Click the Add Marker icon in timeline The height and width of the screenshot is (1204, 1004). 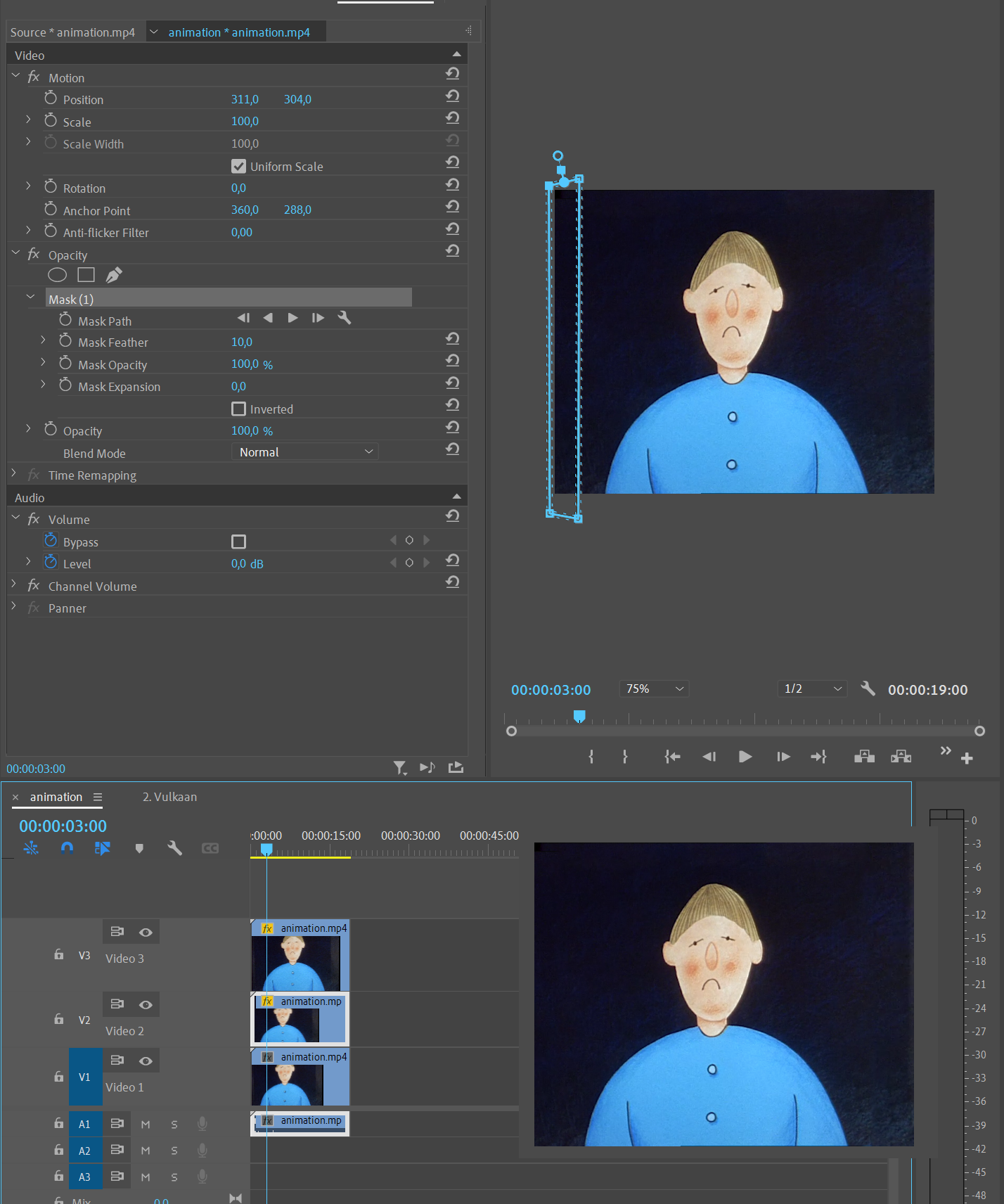click(139, 848)
